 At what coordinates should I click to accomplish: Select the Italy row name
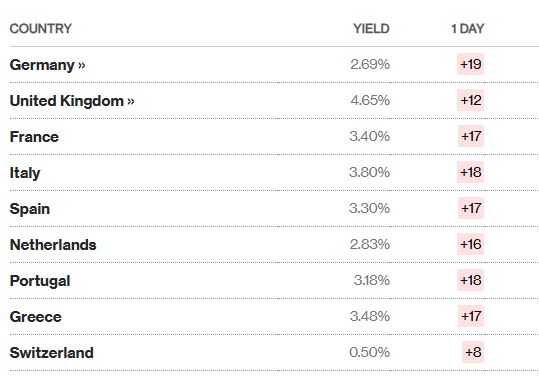[25, 173]
